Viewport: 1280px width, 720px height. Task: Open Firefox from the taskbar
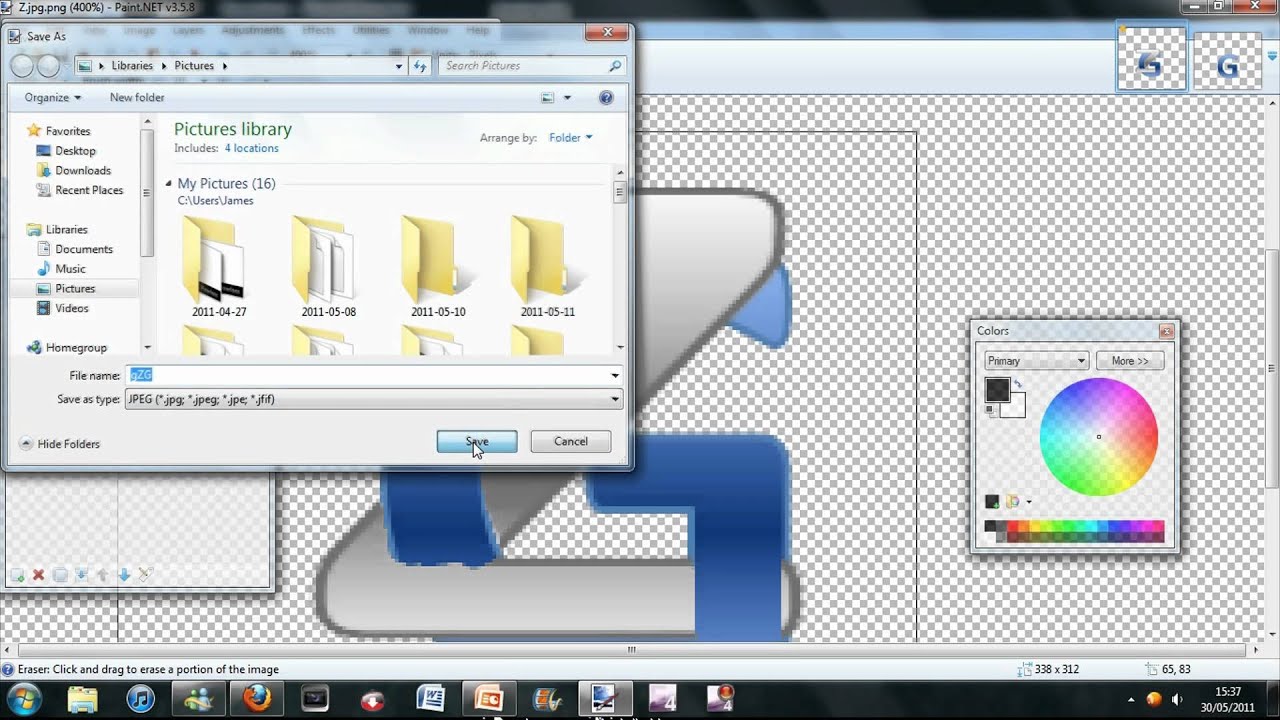[x=257, y=698]
